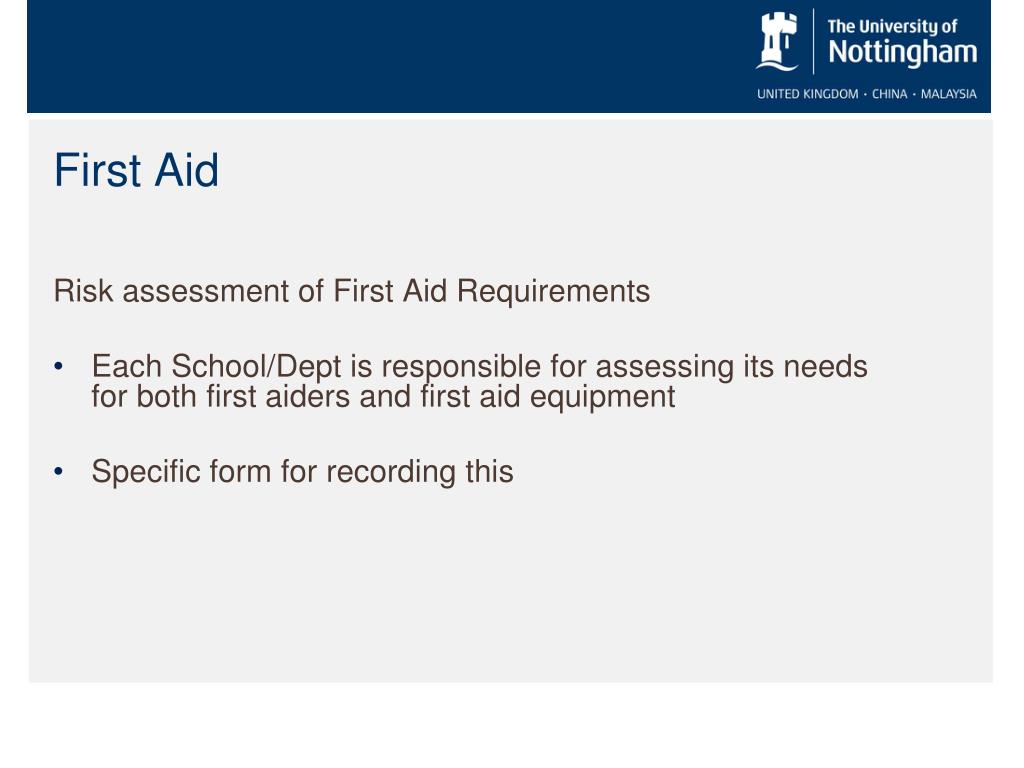1024x768 pixels.
Task: Click "The University of" logo text
Action: [x=892, y=26]
